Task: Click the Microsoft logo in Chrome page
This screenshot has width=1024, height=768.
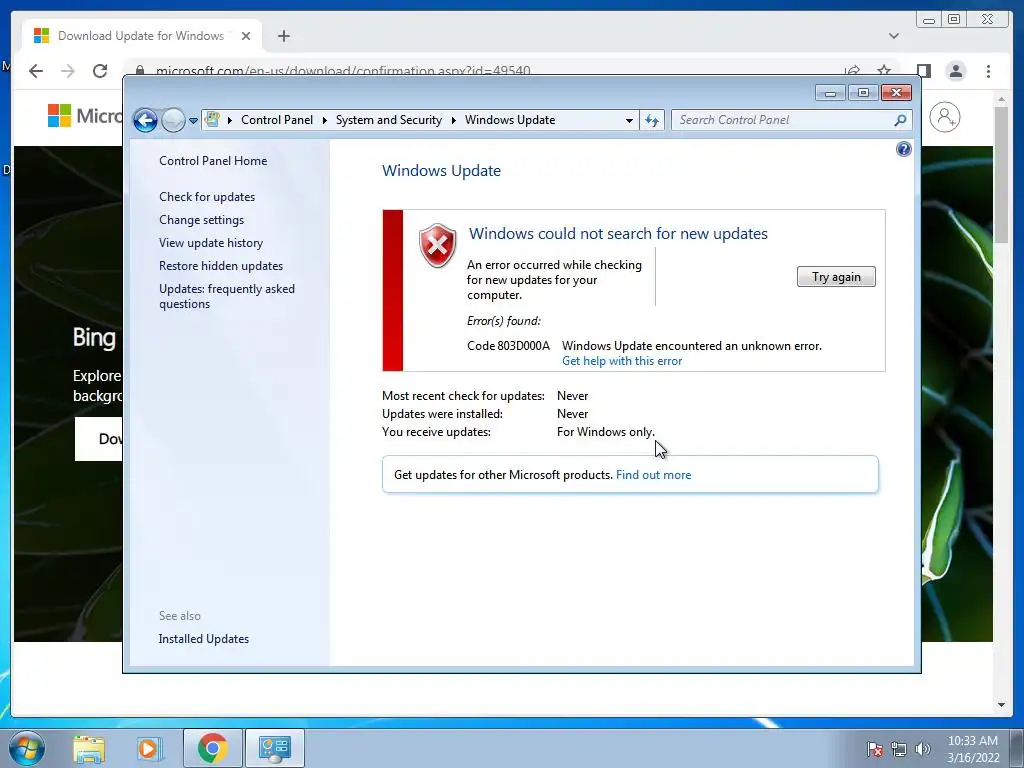Action: pyautogui.click(x=85, y=116)
